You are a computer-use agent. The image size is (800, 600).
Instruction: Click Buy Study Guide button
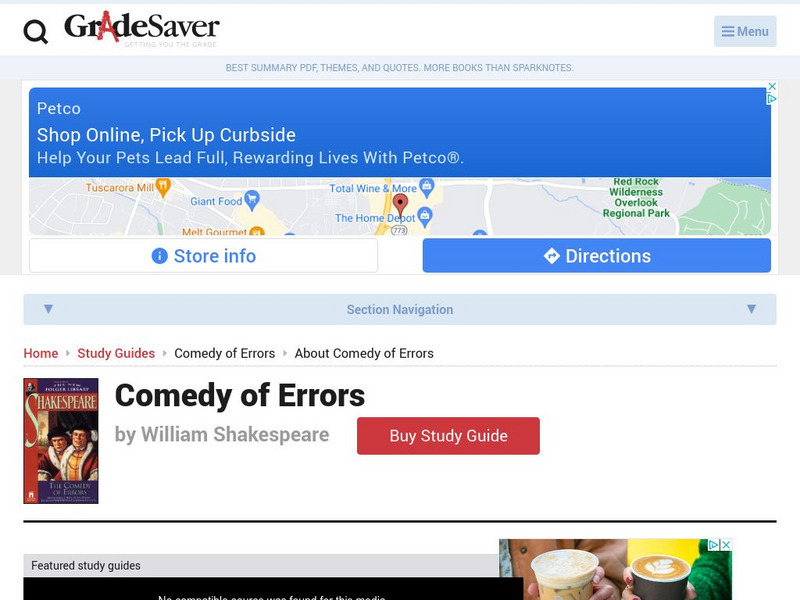[448, 436]
